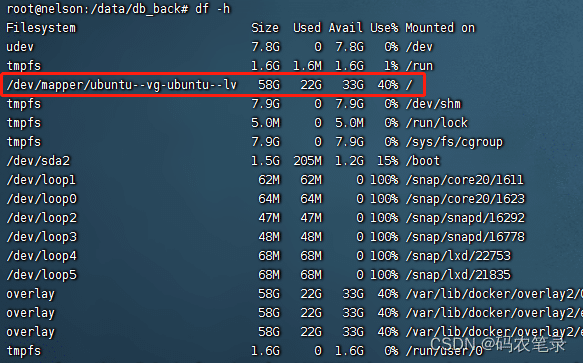Click the '/run/lock' mount point
The image size is (583, 363).
point(437,123)
